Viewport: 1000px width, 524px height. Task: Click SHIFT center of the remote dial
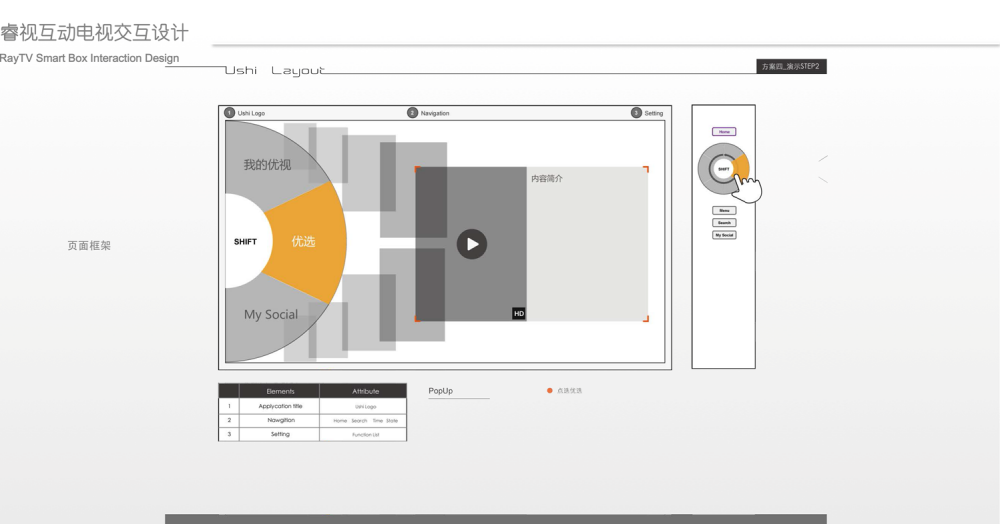click(x=723, y=169)
